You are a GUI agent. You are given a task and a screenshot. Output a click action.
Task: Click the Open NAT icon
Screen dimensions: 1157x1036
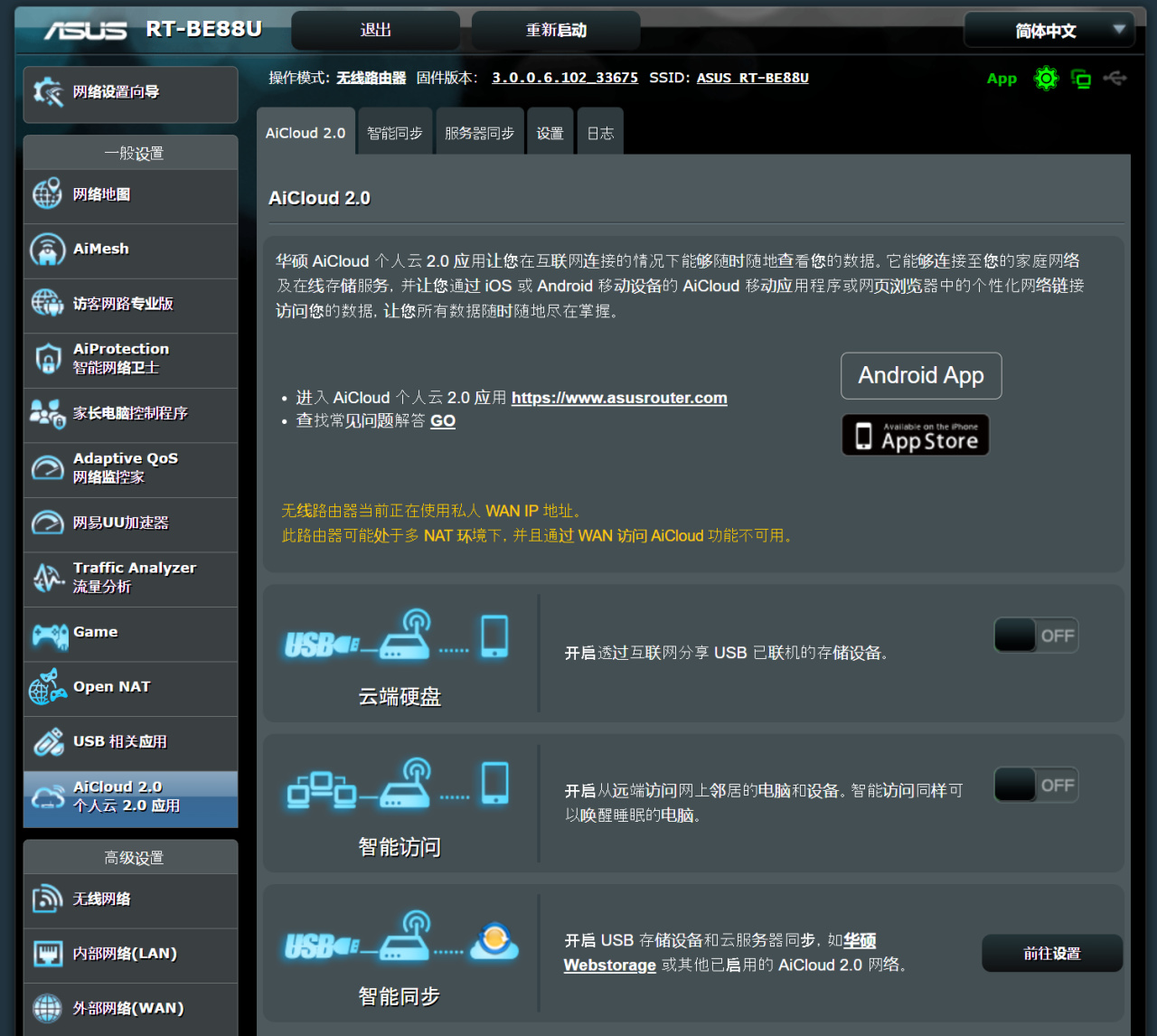(x=47, y=687)
